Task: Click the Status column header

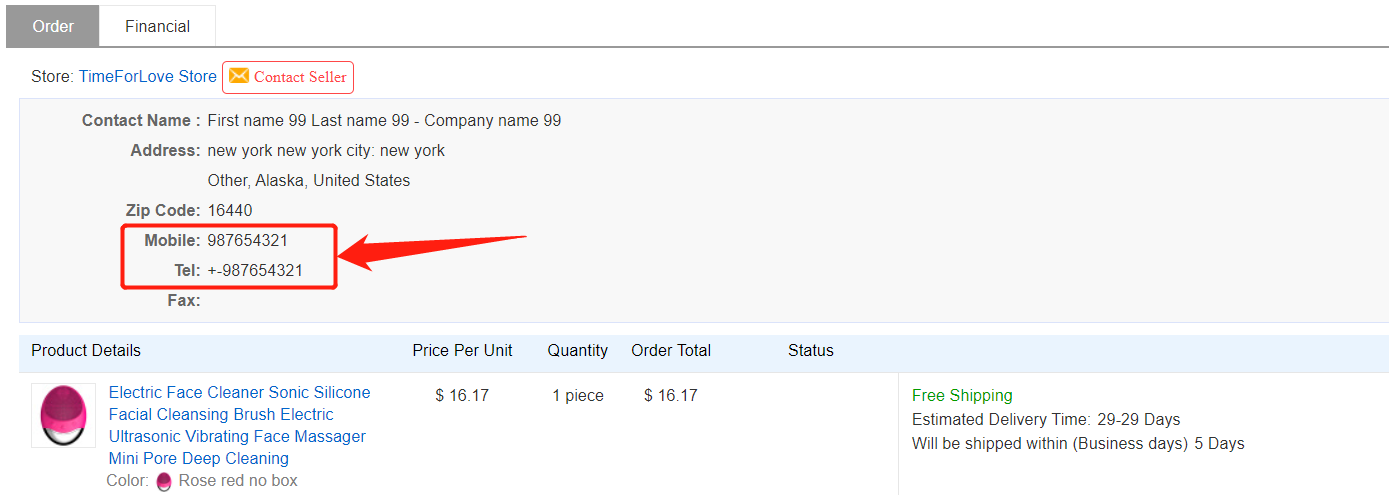Action: tap(810, 350)
